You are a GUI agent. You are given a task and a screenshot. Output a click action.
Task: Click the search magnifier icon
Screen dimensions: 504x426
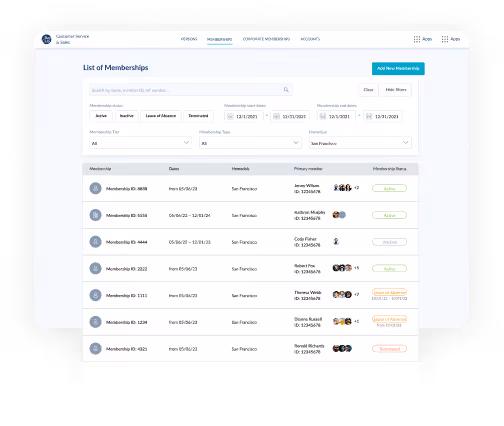286,90
